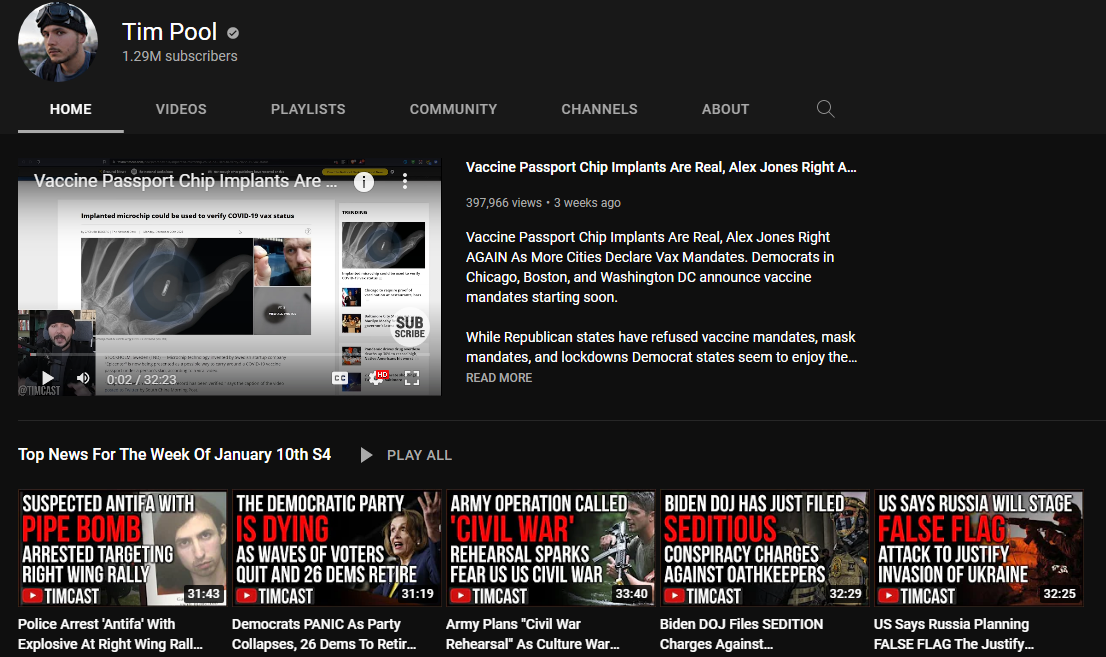Open the three-dot menu on video player

point(405,181)
